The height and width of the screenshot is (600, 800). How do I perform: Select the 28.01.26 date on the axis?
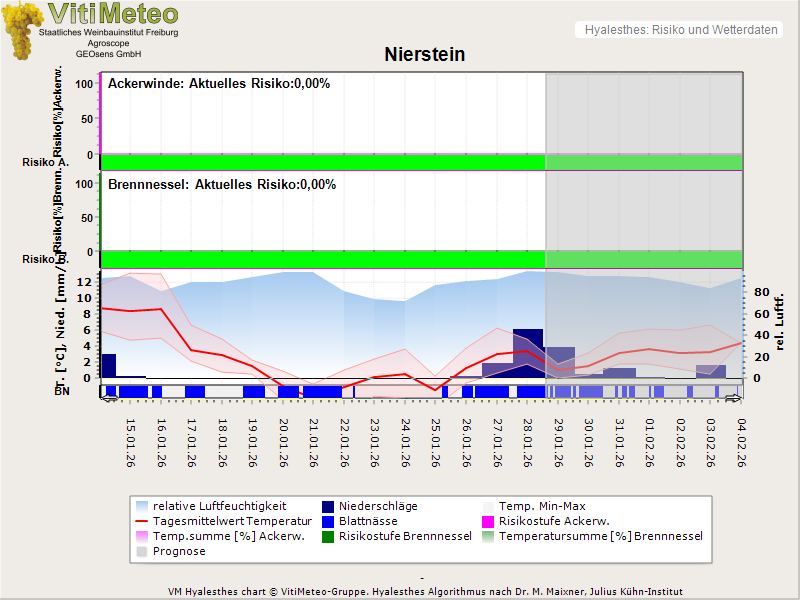[x=527, y=442]
